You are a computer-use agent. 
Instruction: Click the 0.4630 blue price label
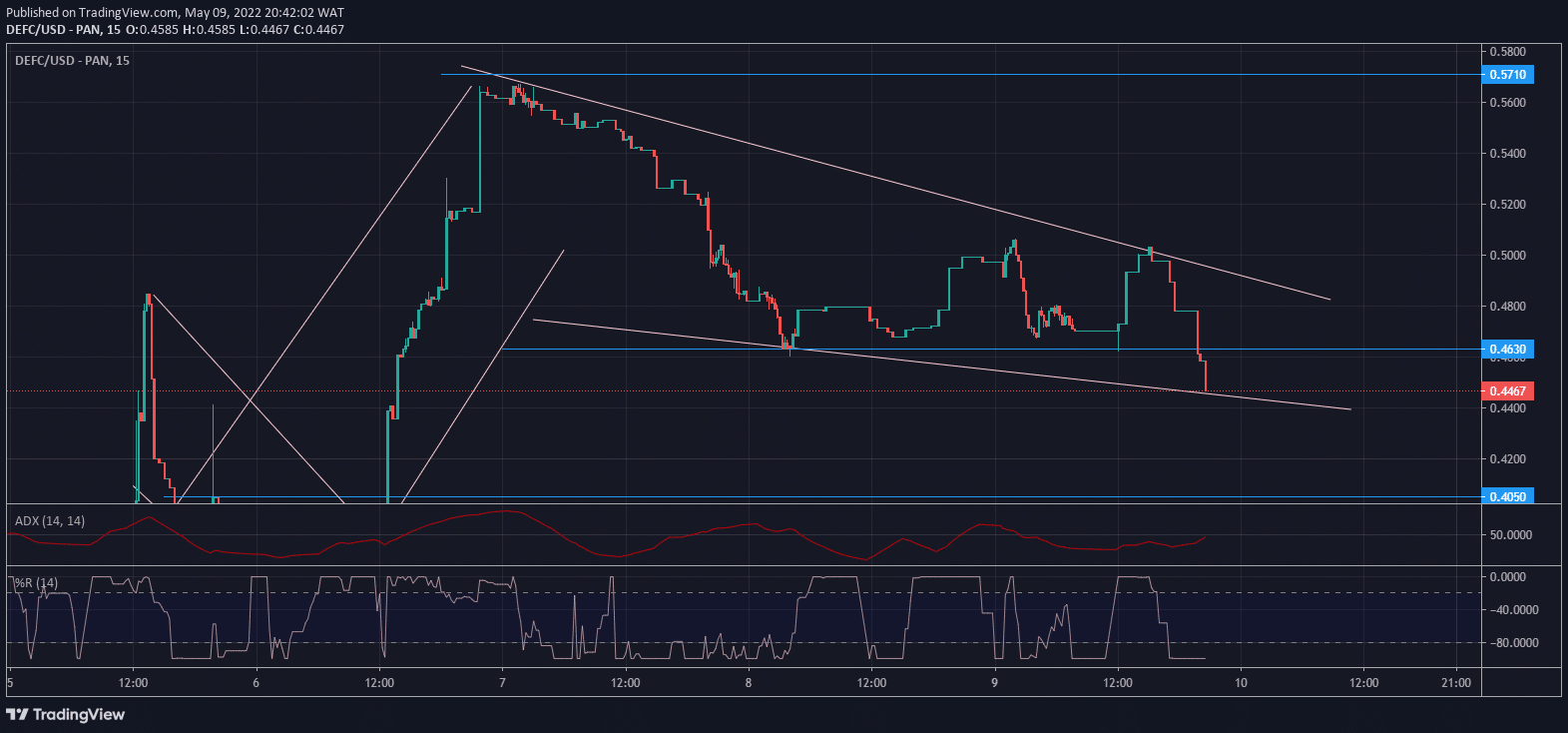(x=1507, y=350)
